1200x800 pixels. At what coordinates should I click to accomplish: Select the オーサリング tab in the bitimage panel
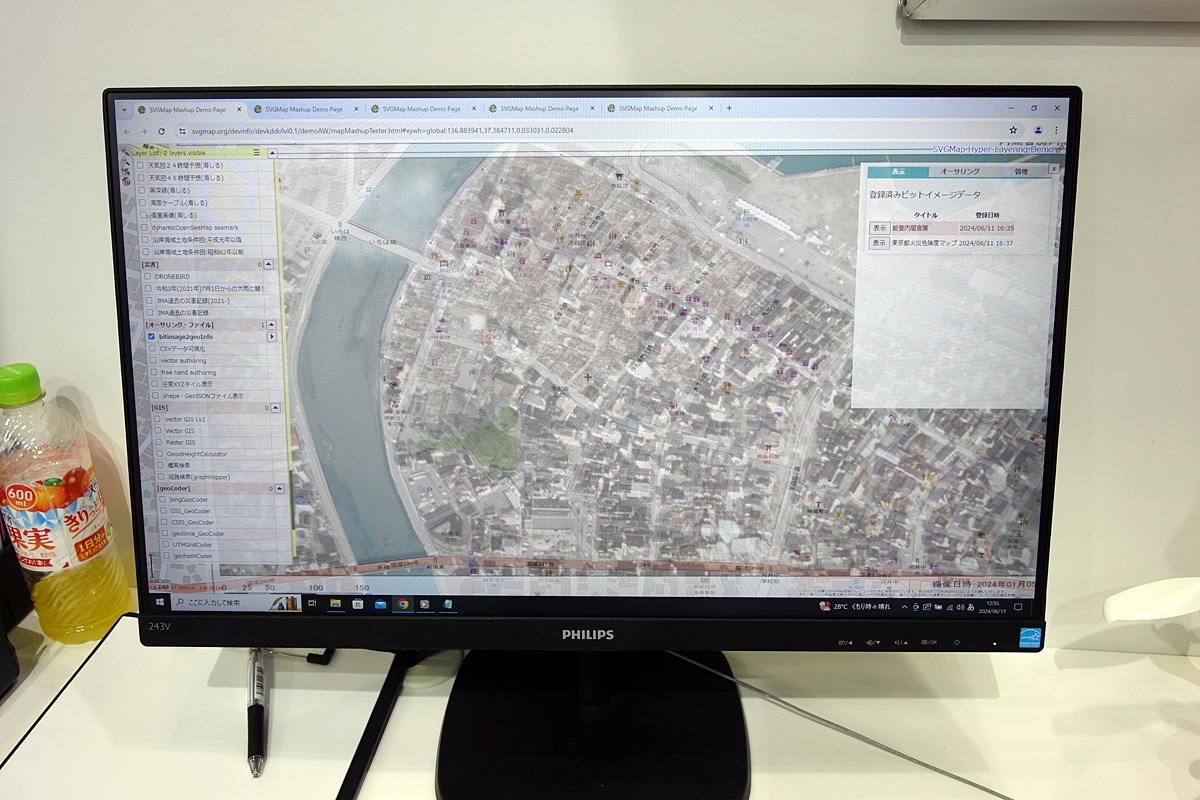click(959, 172)
